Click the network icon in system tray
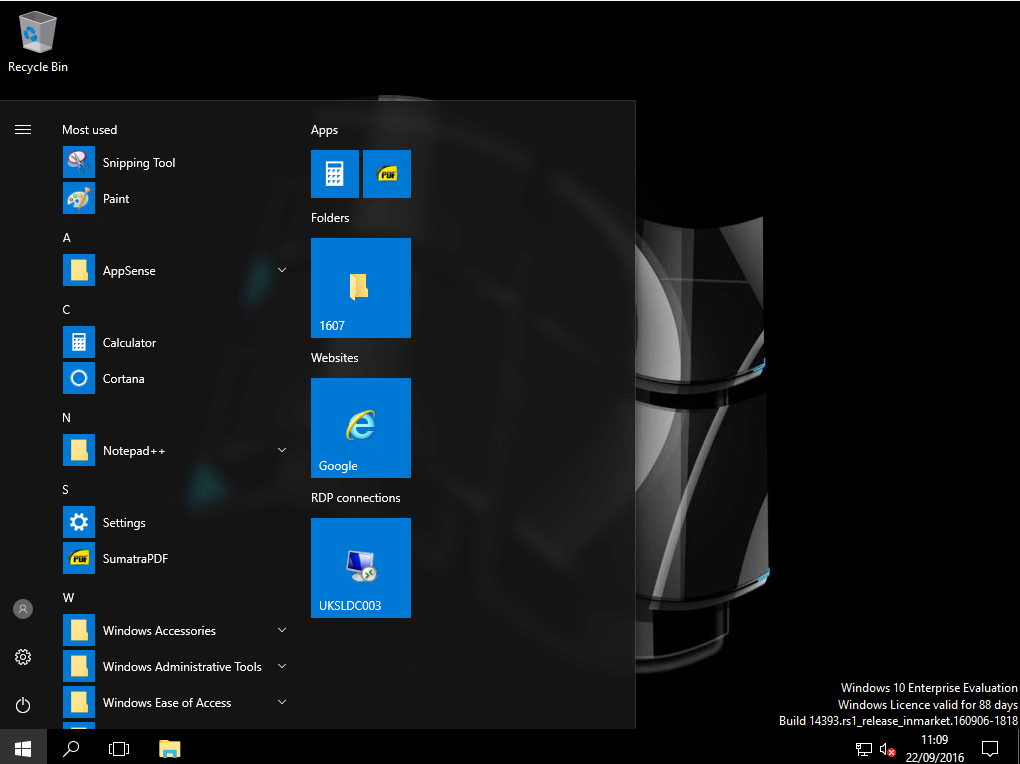Viewport: 1020px width, 764px height. (864, 750)
